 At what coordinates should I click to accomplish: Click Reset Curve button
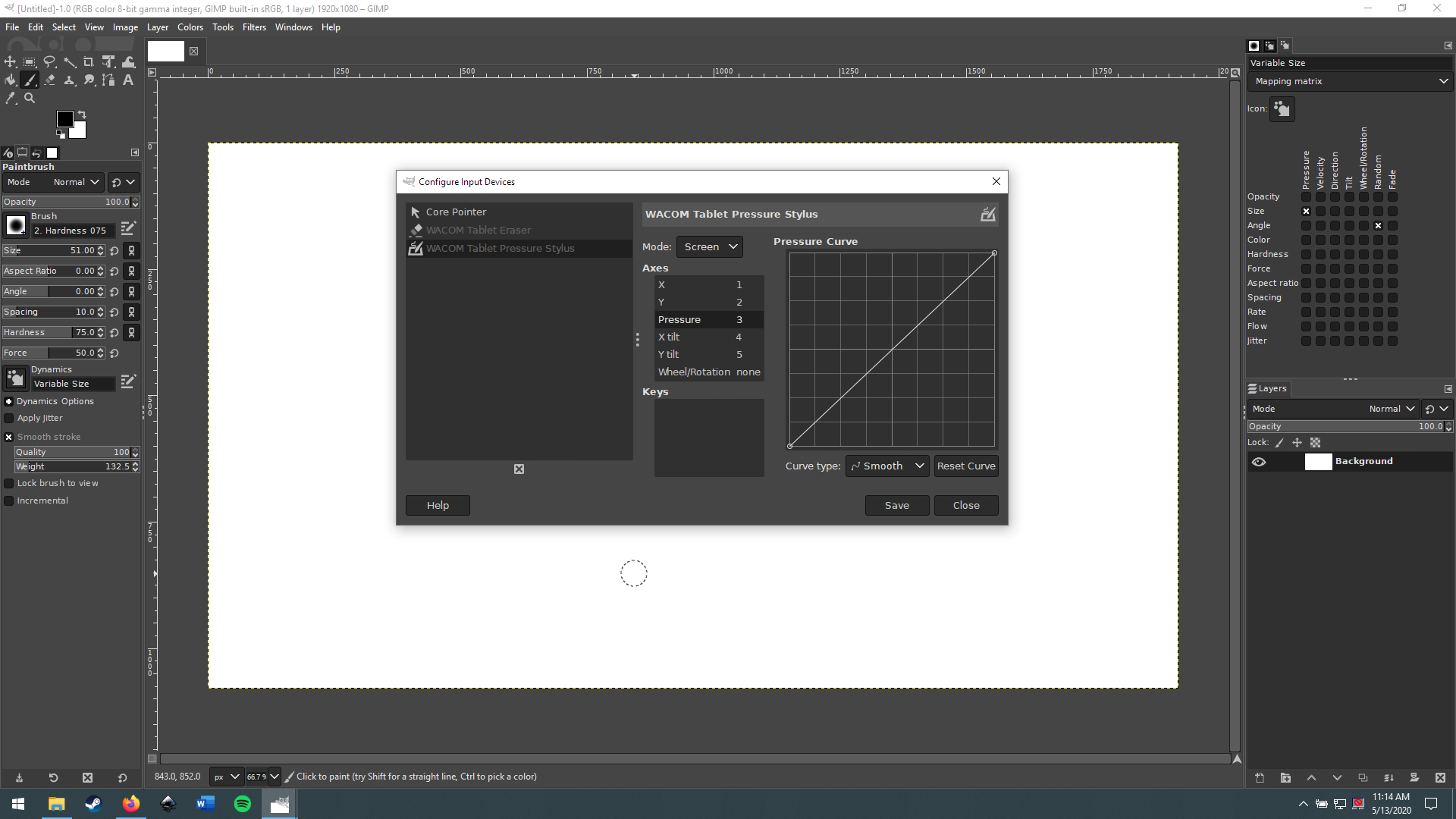click(x=966, y=466)
